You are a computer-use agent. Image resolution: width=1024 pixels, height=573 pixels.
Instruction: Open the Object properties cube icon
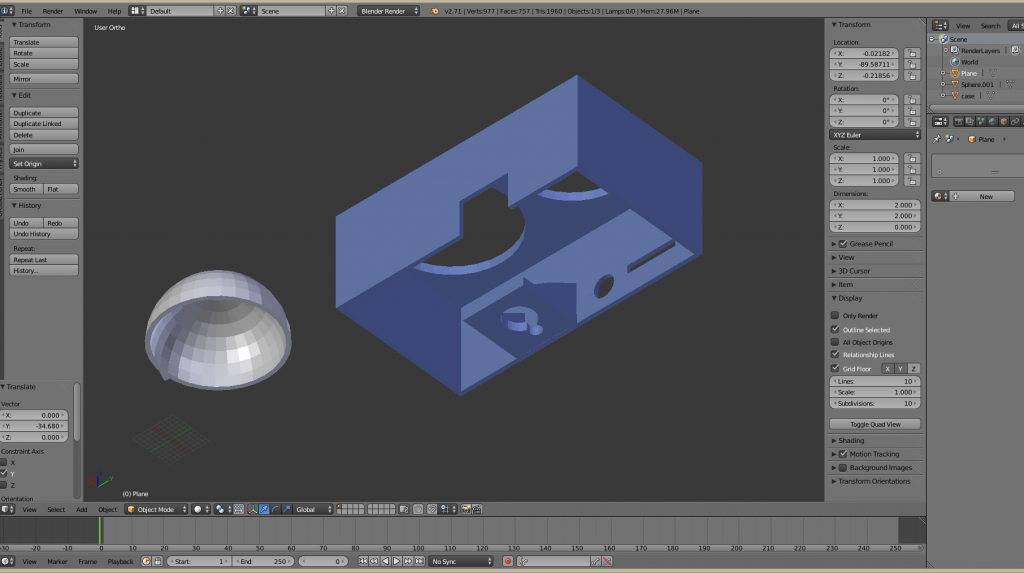(1003, 122)
